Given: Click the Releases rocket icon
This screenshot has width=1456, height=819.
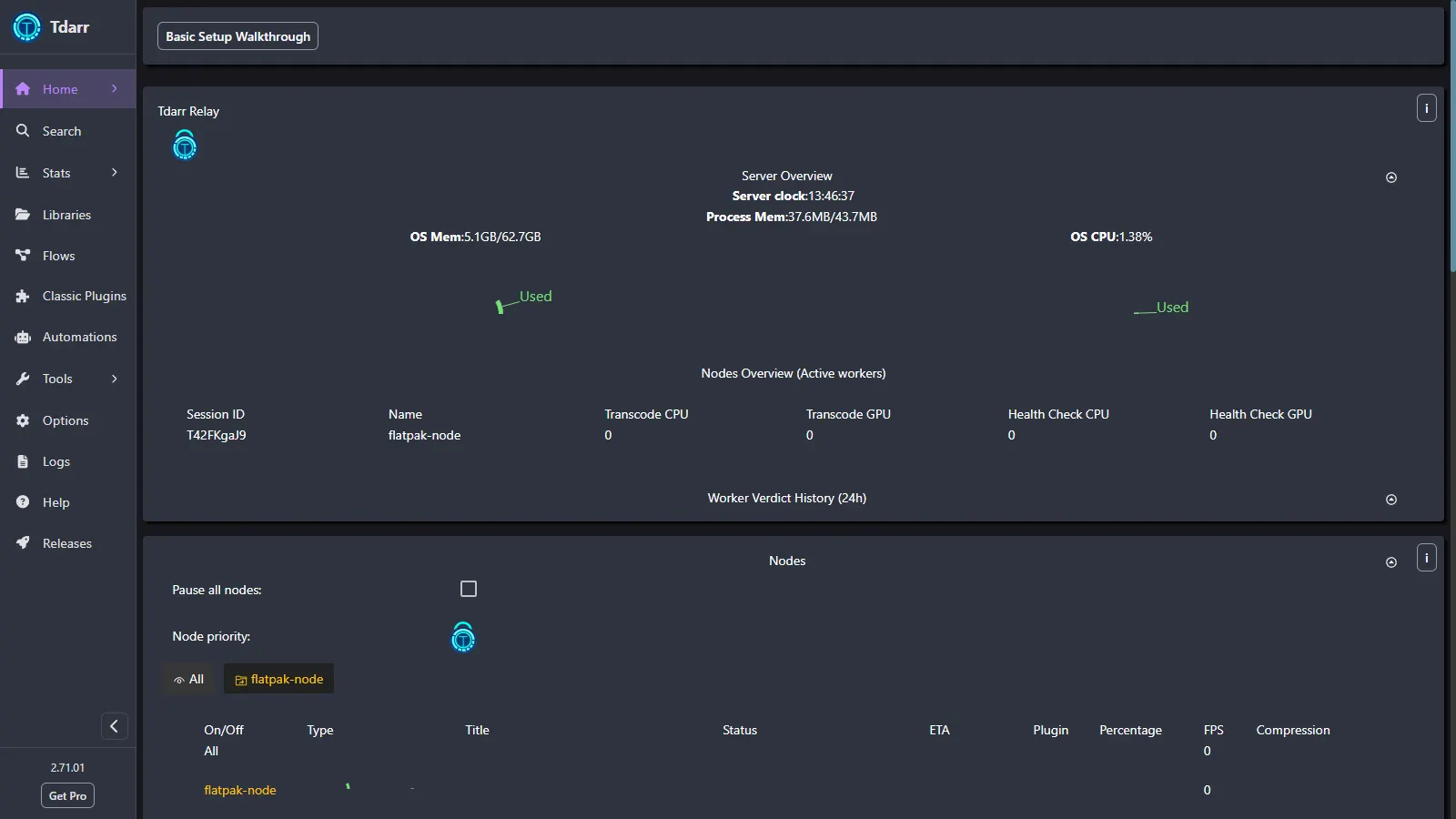Looking at the screenshot, I should (x=23, y=543).
